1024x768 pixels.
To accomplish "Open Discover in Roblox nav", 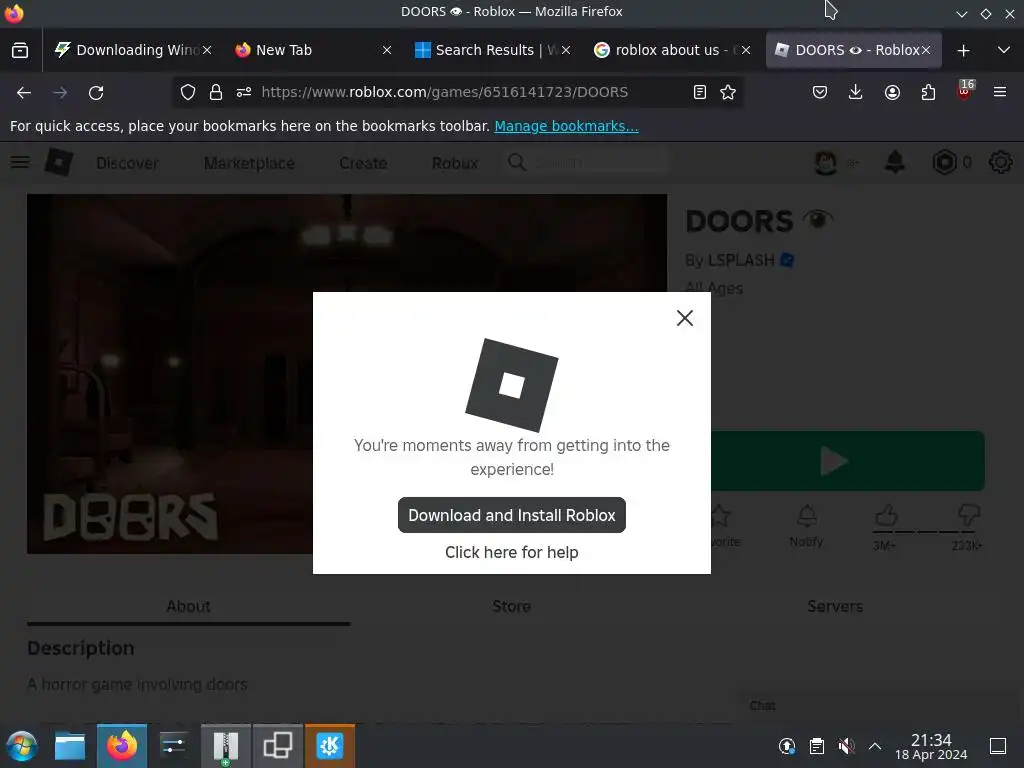I will [127, 163].
